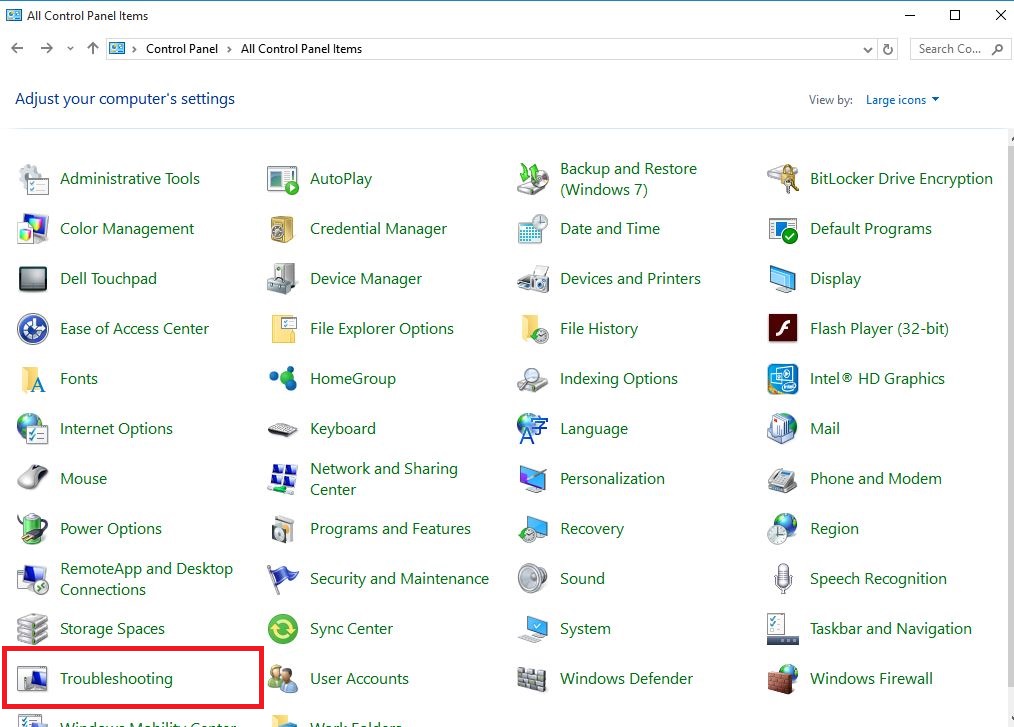Open RemoteApp and Desktop Connections link
The image size is (1014, 727).
click(x=146, y=579)
